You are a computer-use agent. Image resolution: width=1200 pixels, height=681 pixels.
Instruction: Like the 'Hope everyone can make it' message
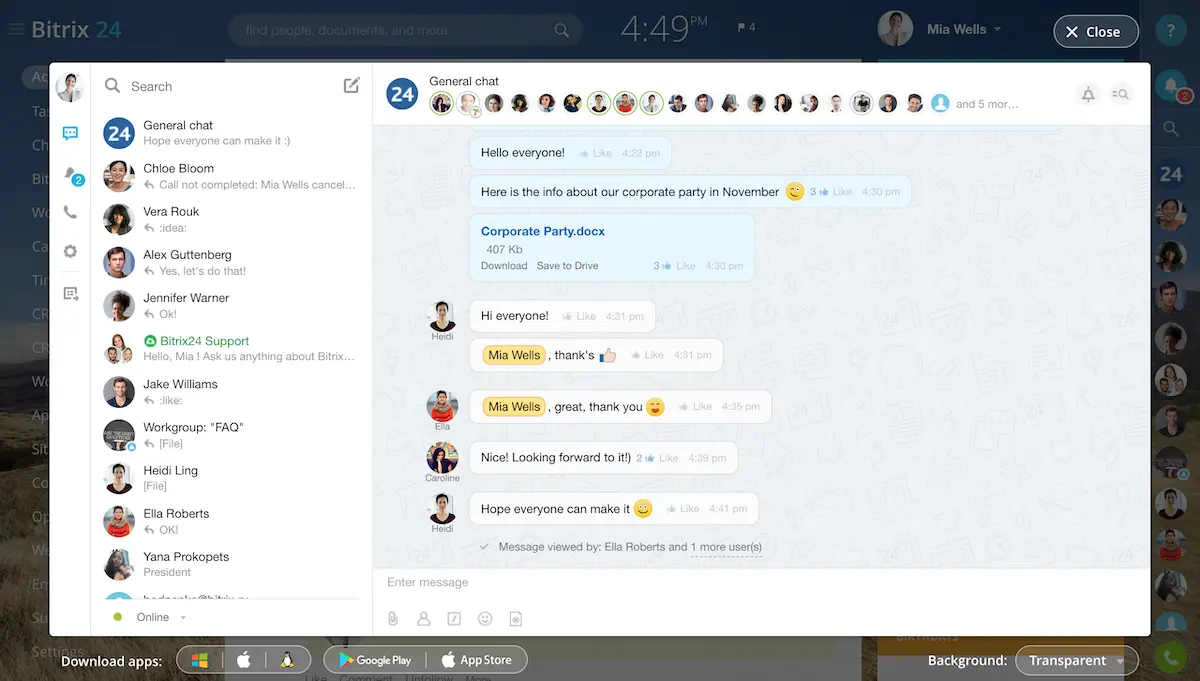pos(684,509)
